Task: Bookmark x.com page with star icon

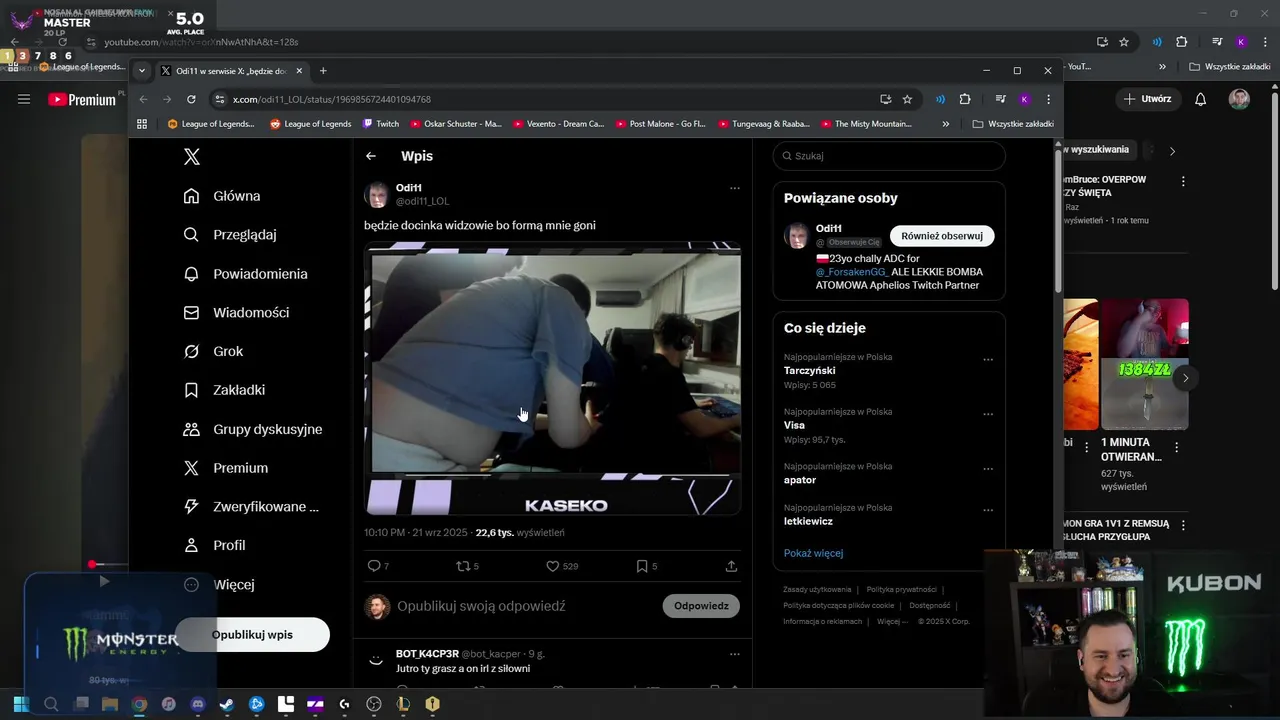Action: coord(907,99)
